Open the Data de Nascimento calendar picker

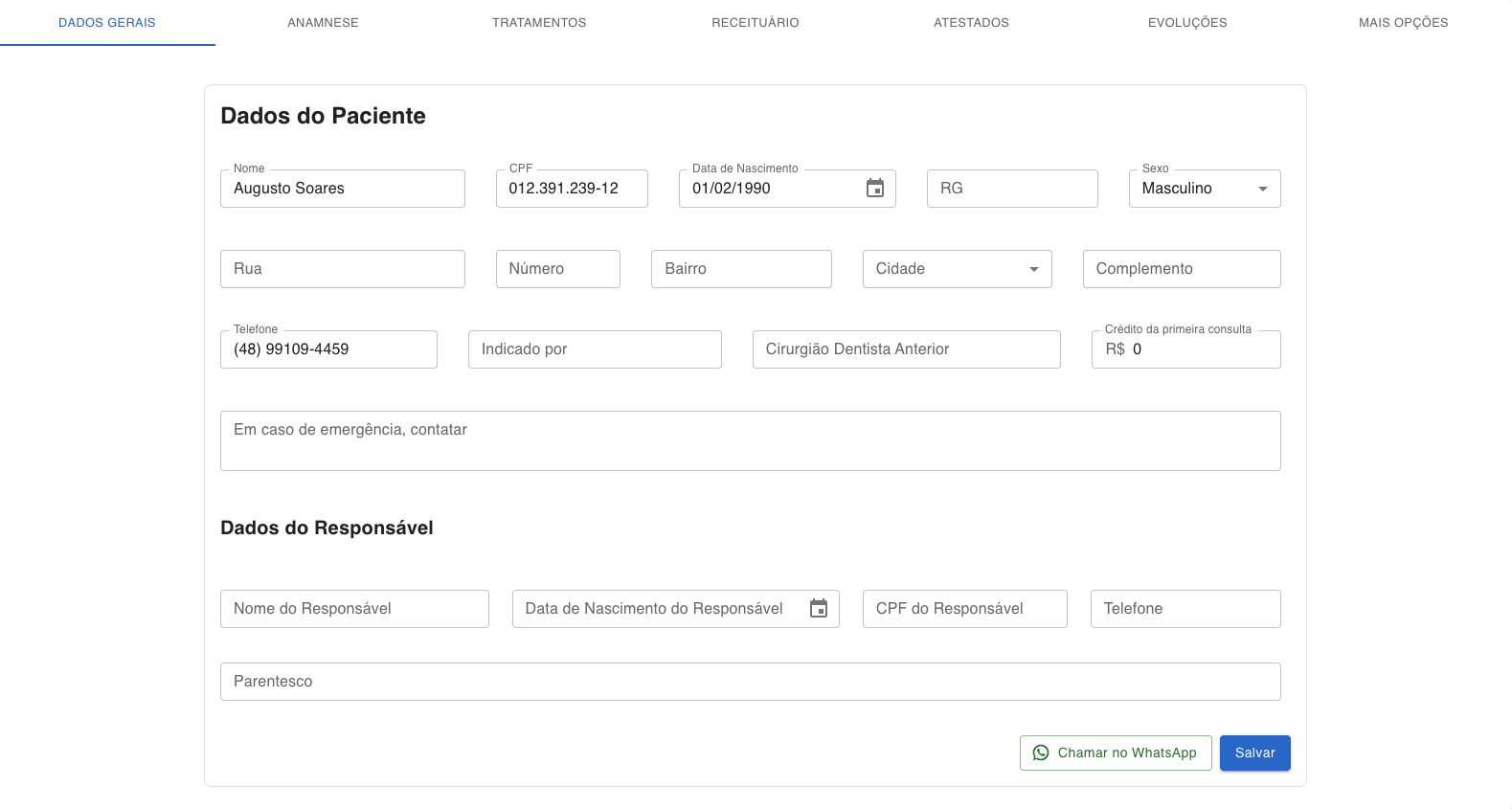(x=874, y=189)
